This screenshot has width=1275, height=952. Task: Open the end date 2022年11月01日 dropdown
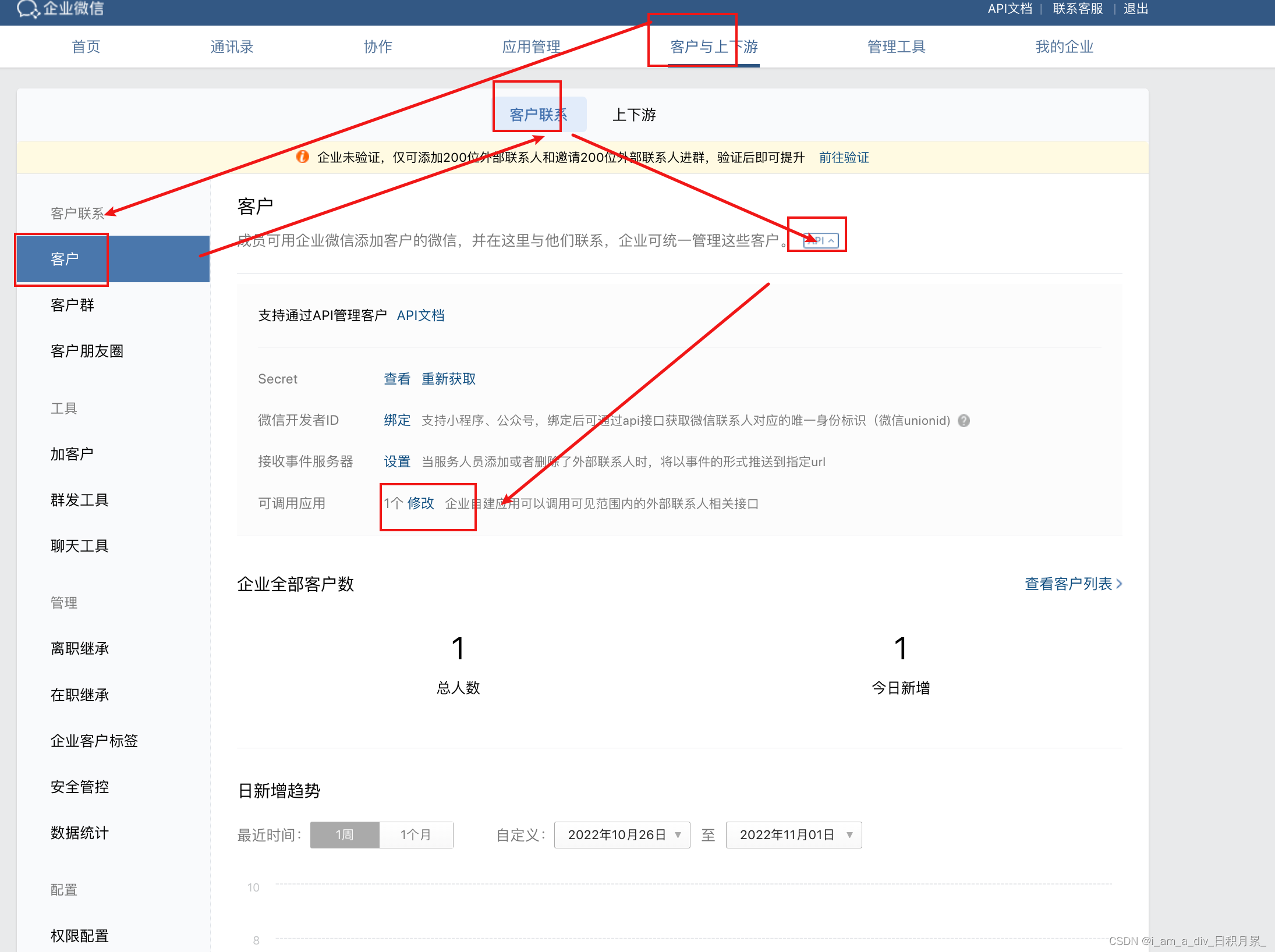pyautogui.click(x=794, y=835)
